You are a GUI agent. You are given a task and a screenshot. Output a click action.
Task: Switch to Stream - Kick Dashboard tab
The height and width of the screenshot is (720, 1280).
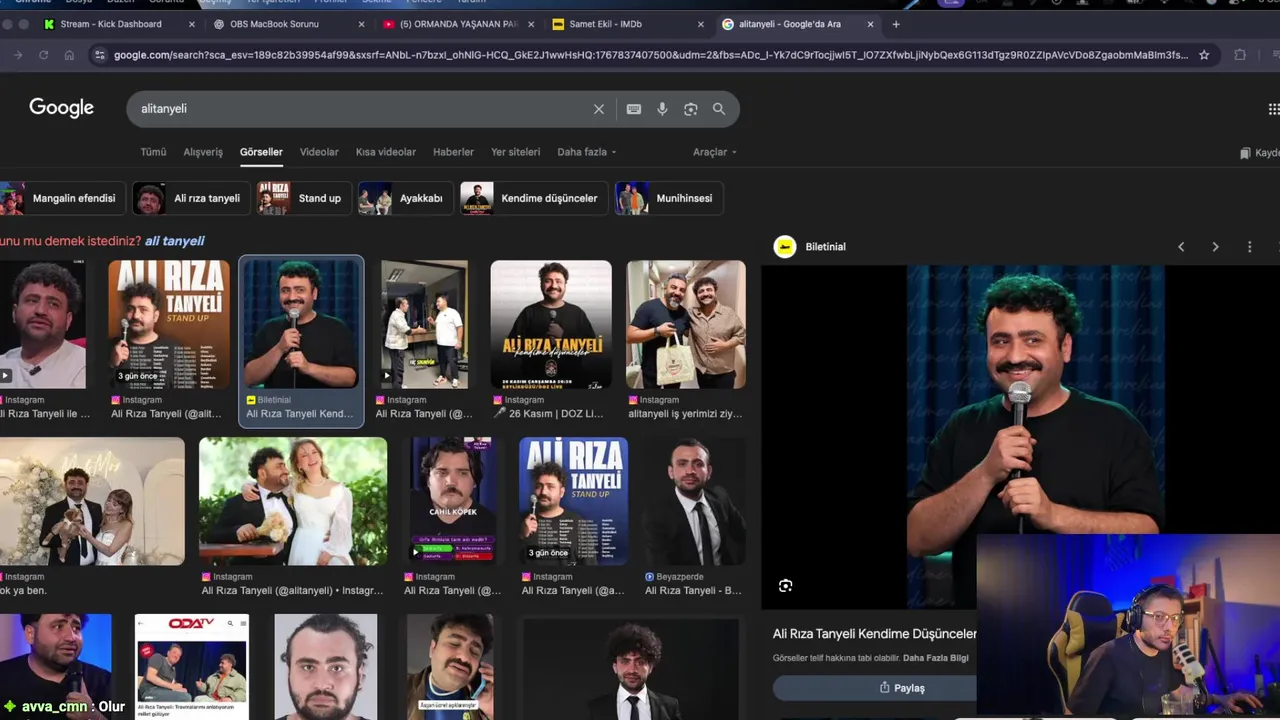tap(110, 24)
